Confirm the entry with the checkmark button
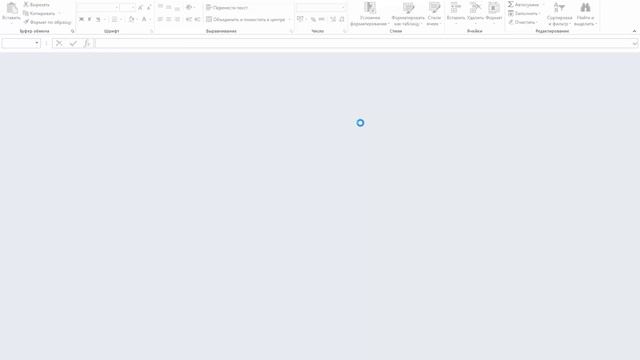This screenshot has width=640, height=360. coord(73,43)
